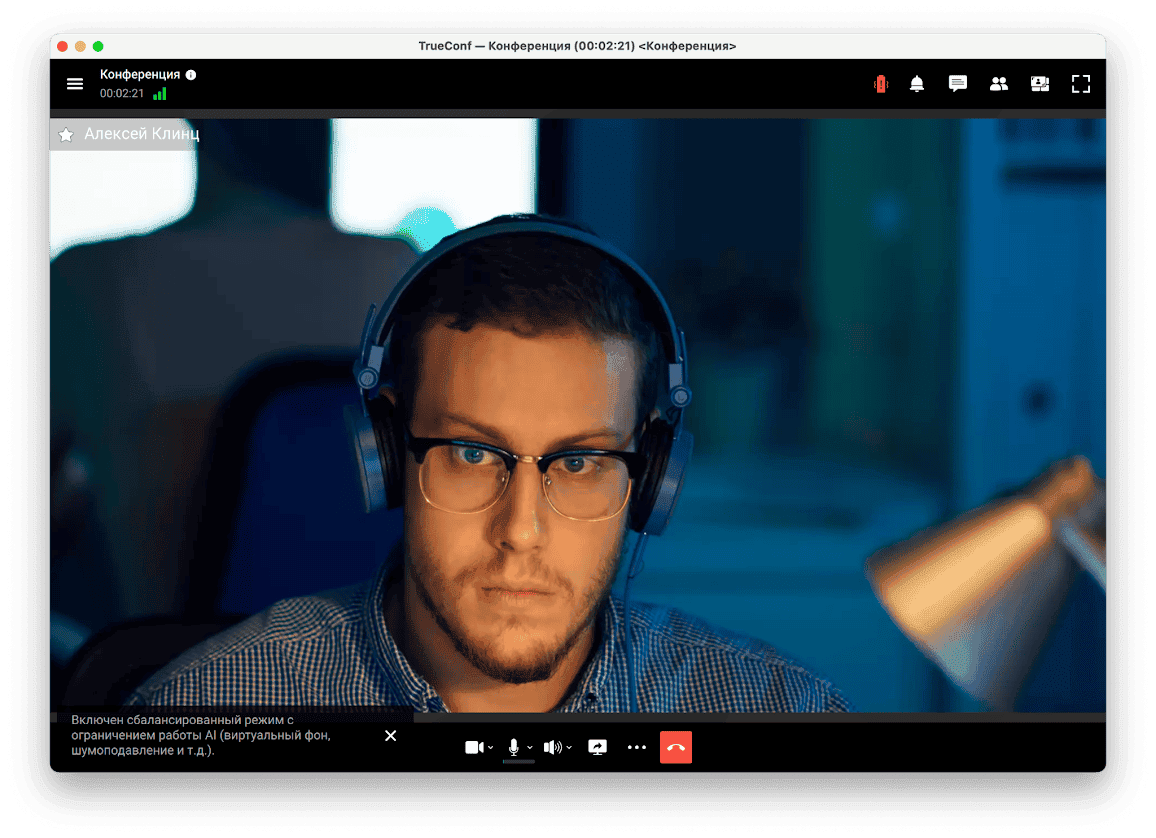The height and width of the screenshot is (838, 1156).
Task: Click the participant video frame
Action: pos(578,415)
